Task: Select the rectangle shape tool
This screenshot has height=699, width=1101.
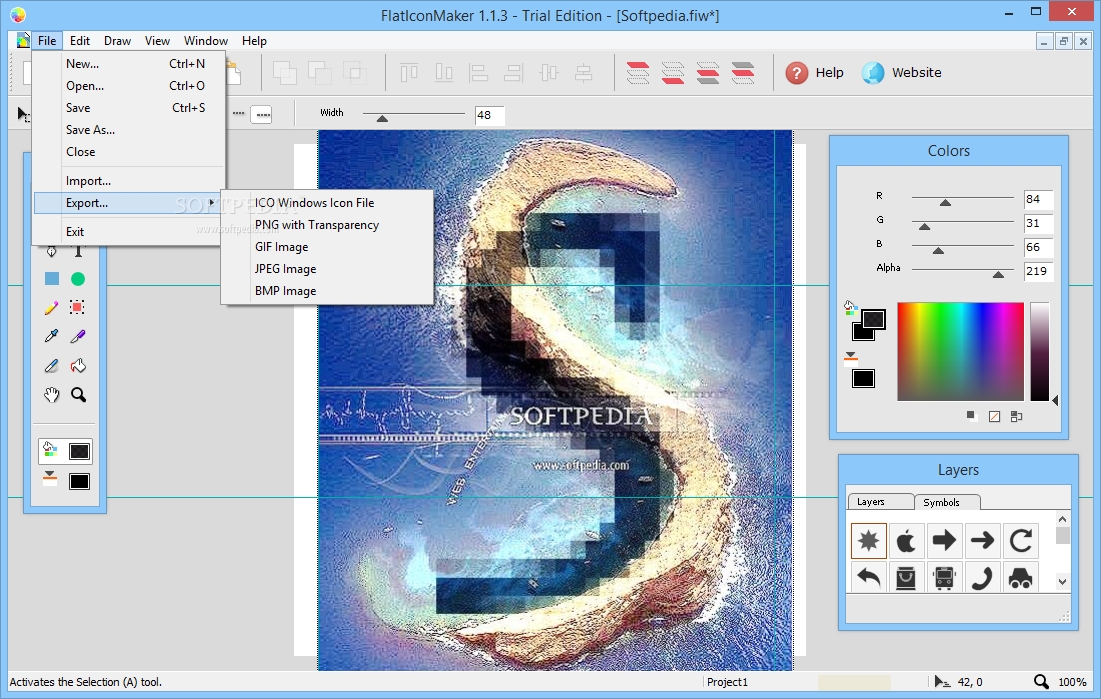Action: tap(52, 279)
